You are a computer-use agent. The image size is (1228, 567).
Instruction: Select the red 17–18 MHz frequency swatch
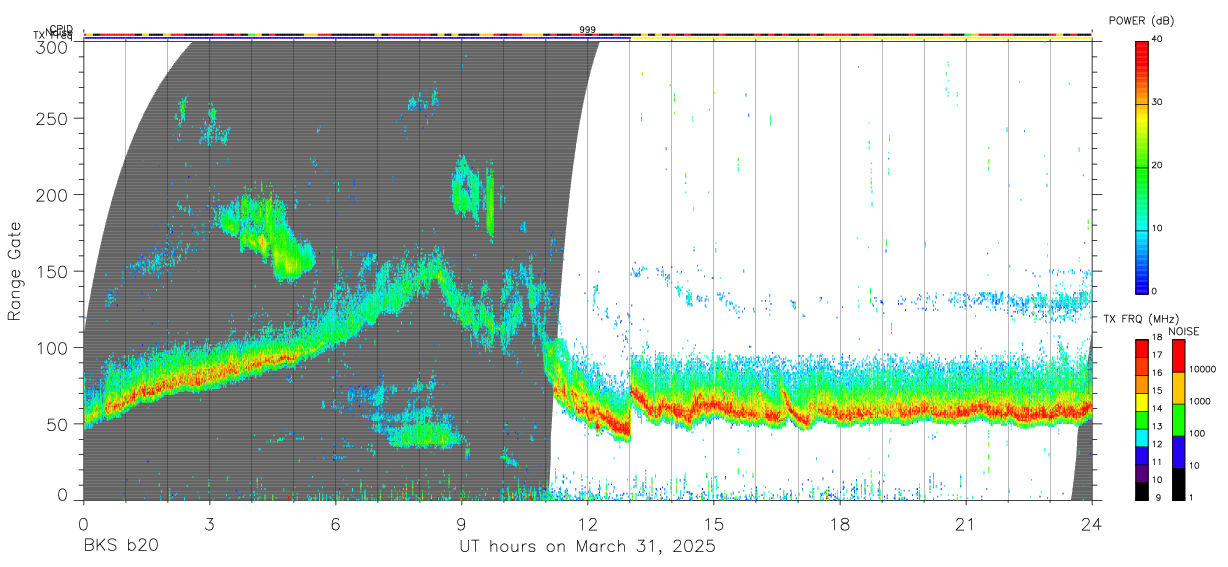(1141, 348)
